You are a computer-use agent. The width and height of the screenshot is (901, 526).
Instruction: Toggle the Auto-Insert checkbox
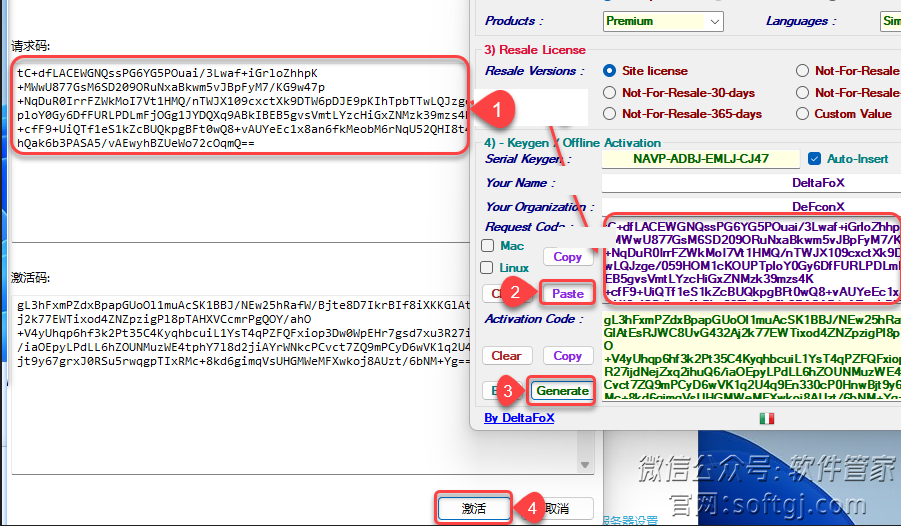coord(814,159)
